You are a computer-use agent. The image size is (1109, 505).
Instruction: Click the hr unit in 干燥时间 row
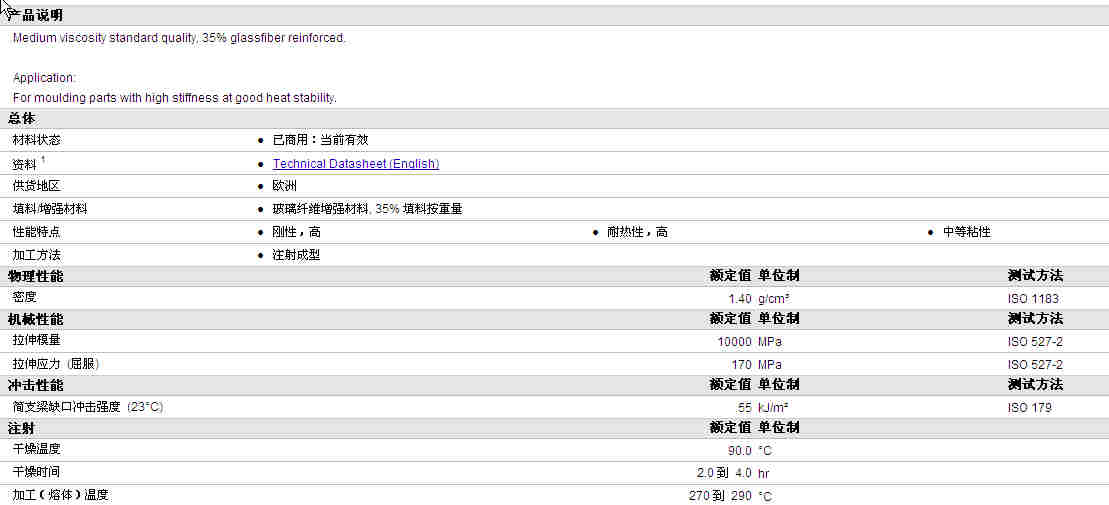tap(764, 474)
